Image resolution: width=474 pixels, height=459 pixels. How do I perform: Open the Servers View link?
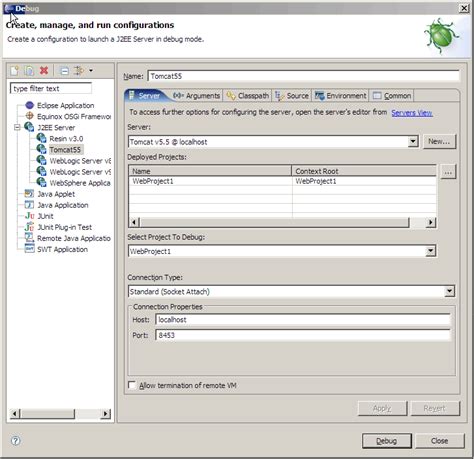(412, 113)
